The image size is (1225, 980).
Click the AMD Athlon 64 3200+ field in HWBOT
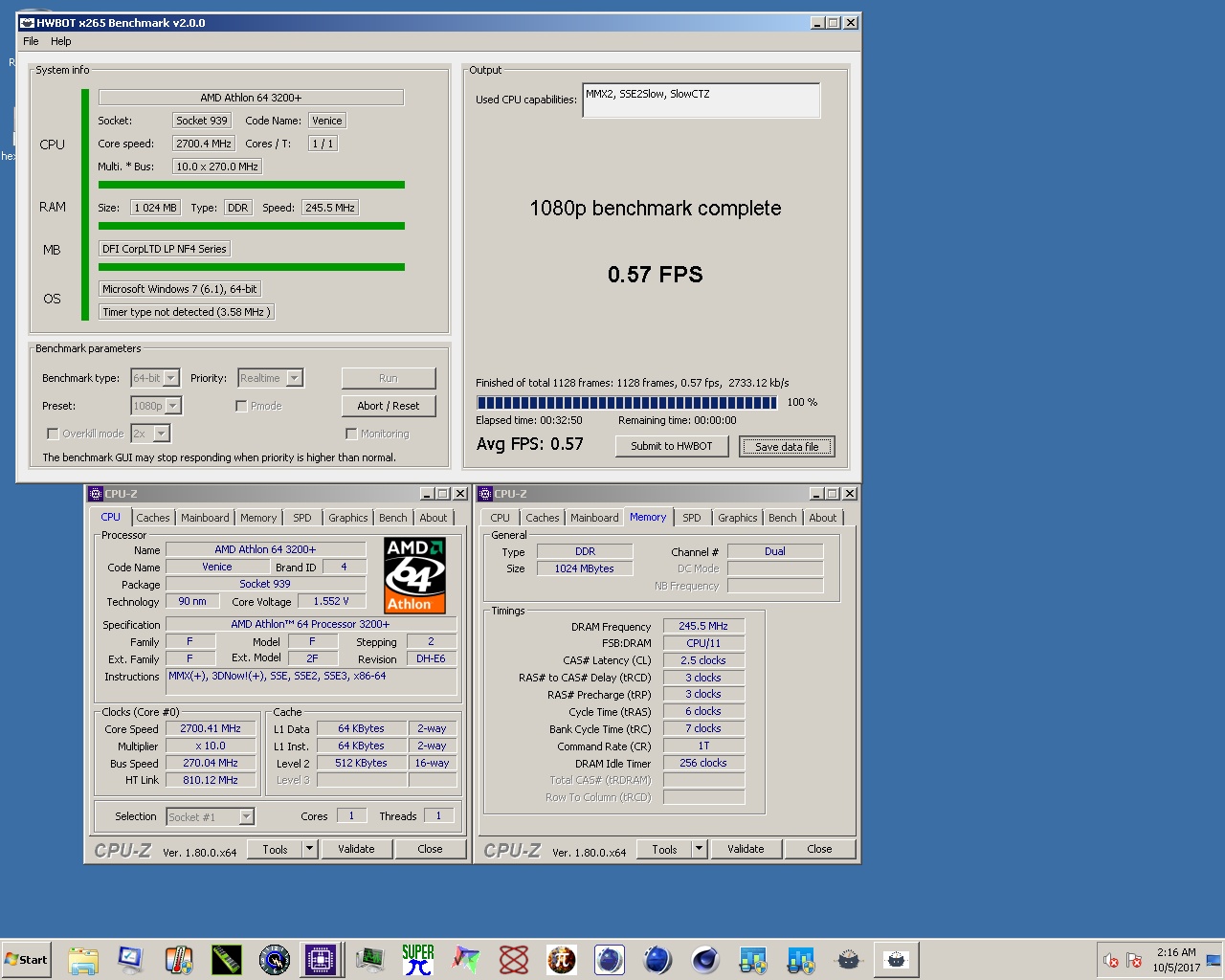coord(251,98)
